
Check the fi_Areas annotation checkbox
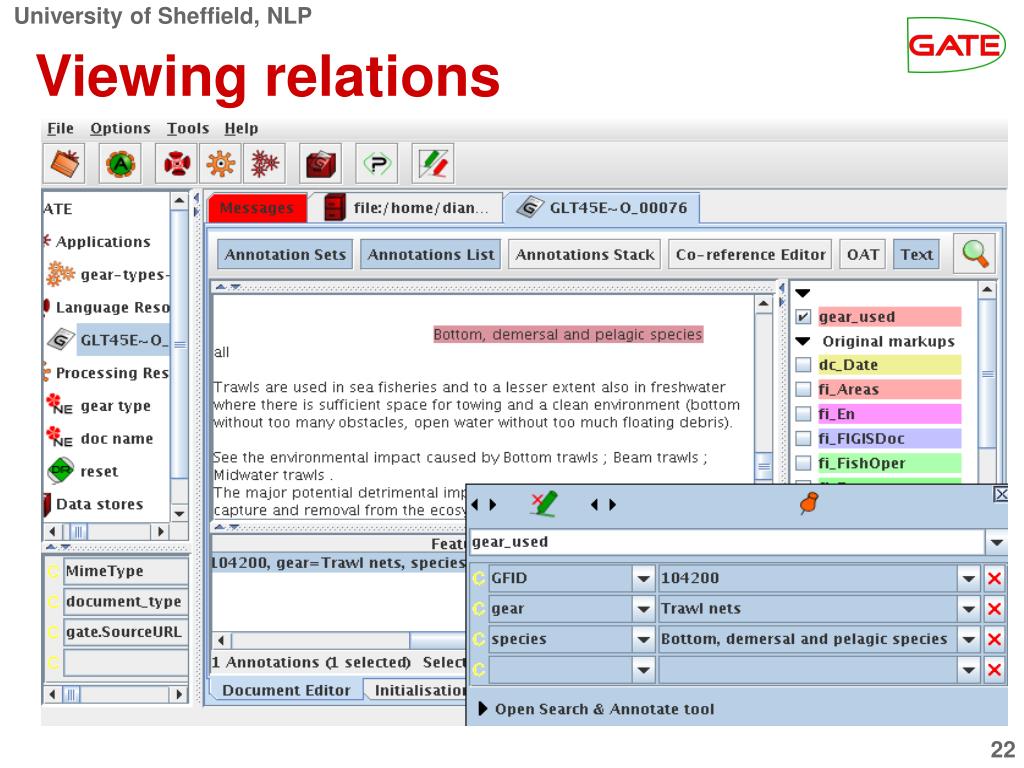(x=803, y=390)
